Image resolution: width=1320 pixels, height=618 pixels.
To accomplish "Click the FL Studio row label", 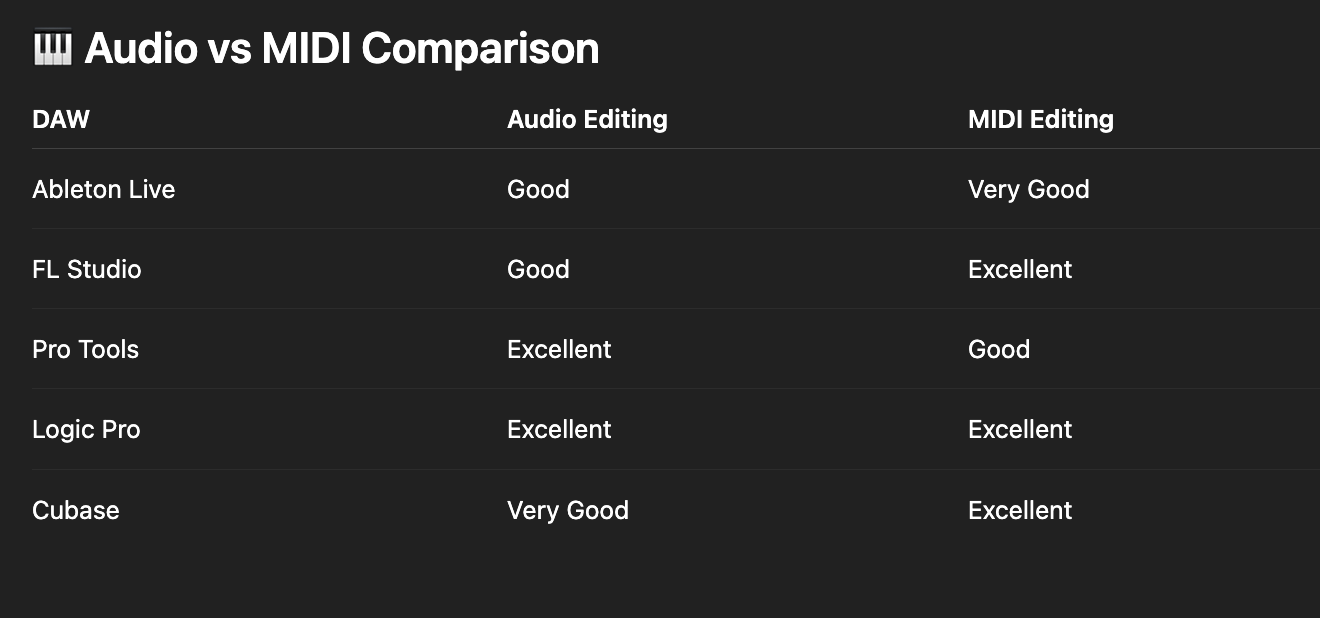I will [87, 269].
